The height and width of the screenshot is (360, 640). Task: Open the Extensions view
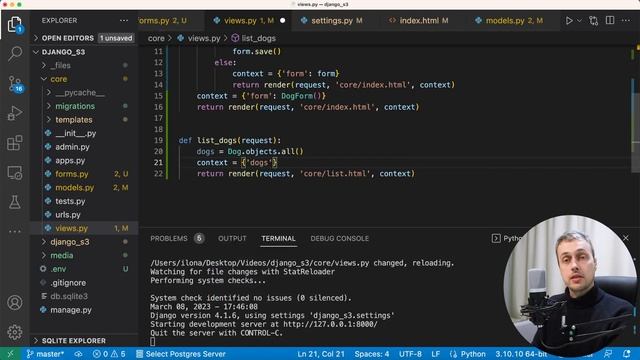[x=15, y=143]
